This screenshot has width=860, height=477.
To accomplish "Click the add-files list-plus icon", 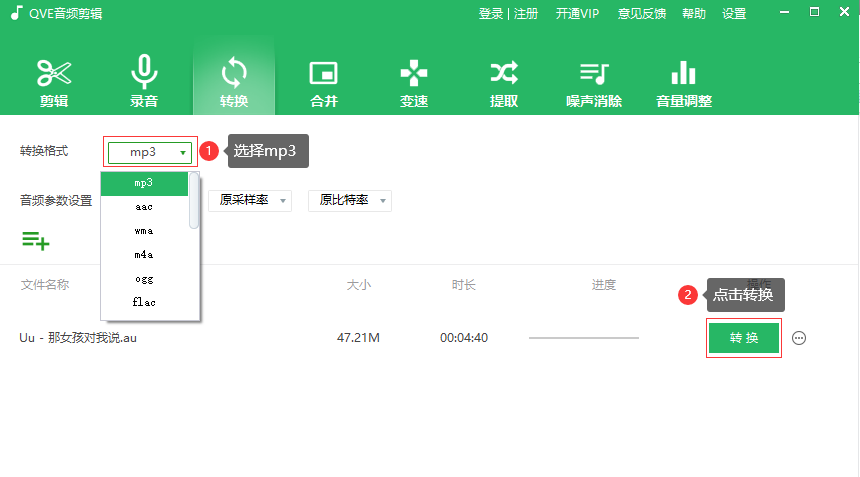I will pos(36,241).
